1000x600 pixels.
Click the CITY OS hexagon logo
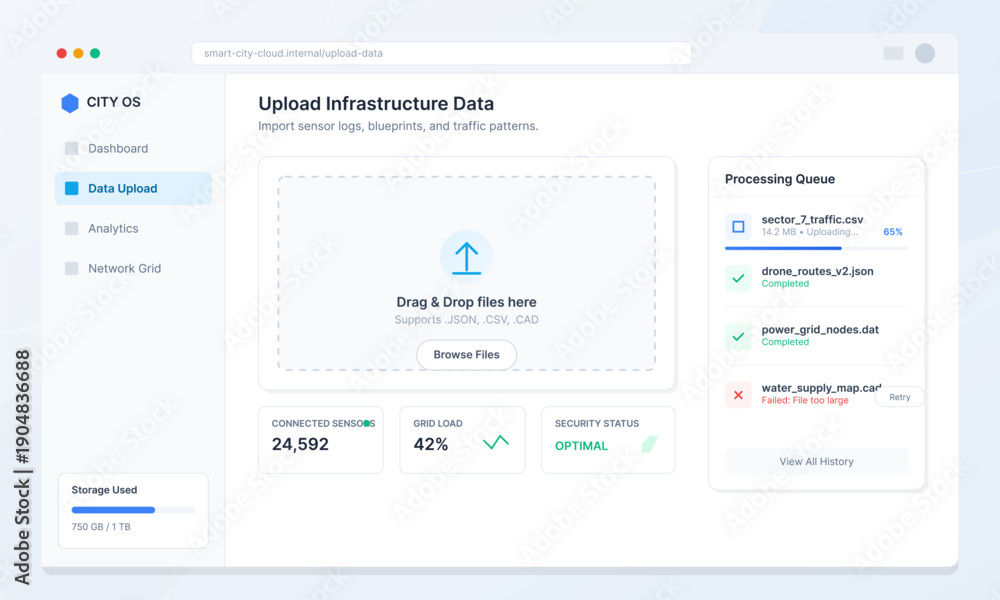tap(70, 103)
